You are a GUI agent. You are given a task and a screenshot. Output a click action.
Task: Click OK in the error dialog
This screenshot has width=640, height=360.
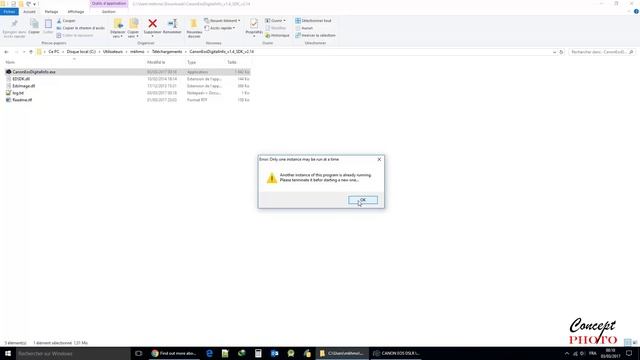pyautogui.click(x=363, y=200)
